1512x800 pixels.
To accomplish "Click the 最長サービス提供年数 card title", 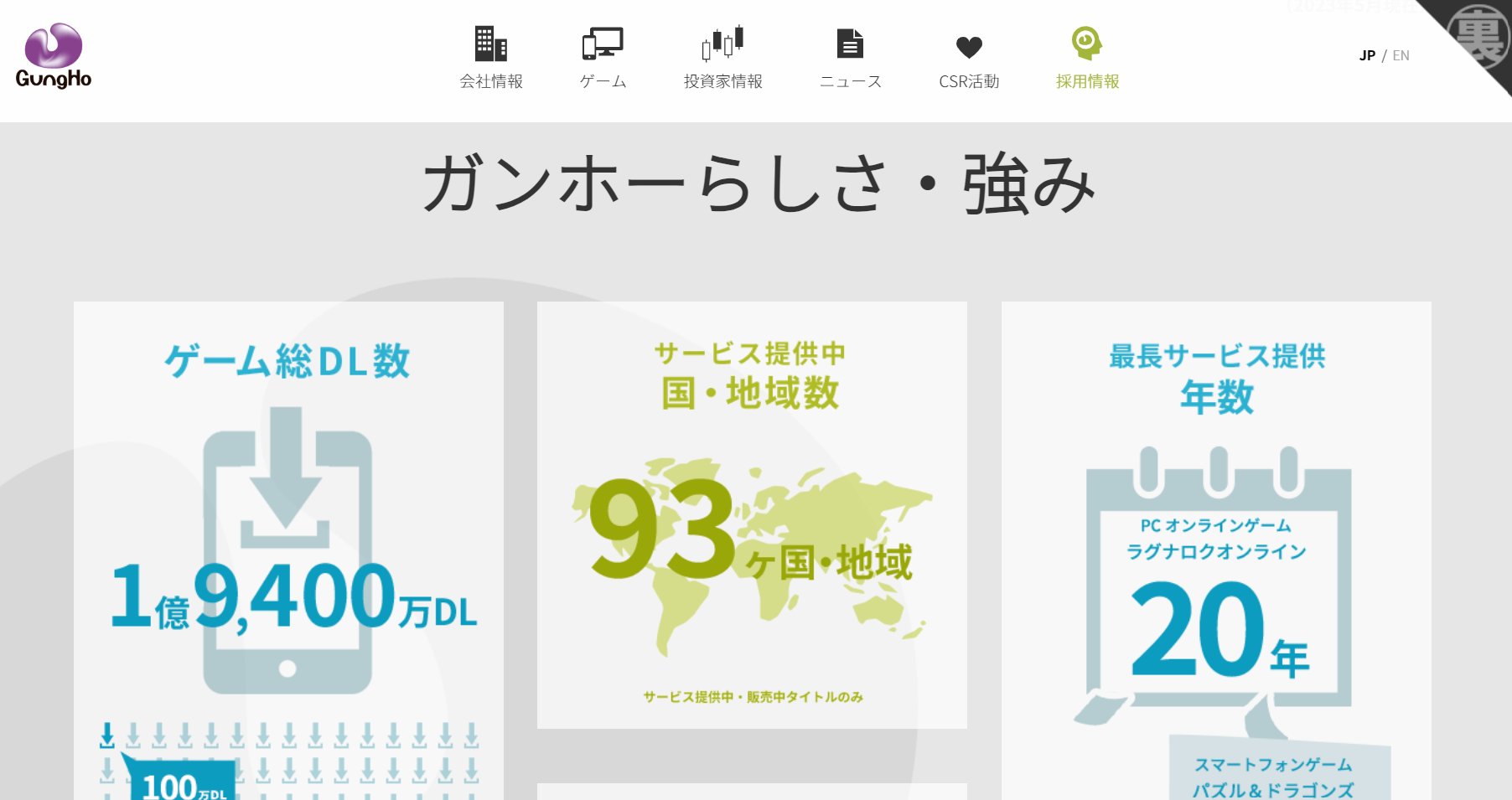I will tap(1217, 377).
